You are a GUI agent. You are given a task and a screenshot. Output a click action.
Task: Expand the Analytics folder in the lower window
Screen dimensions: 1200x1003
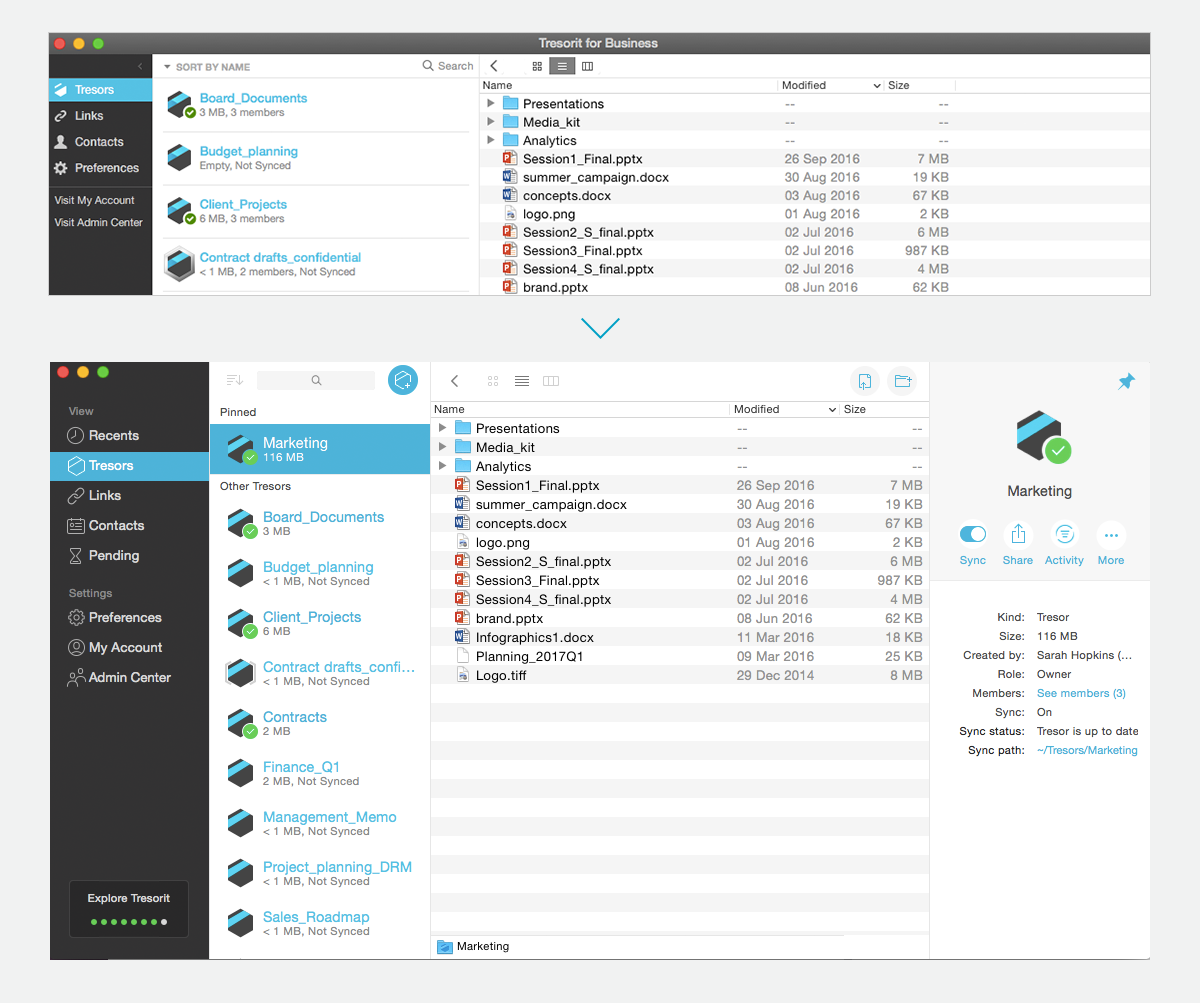tap(443, 466)
